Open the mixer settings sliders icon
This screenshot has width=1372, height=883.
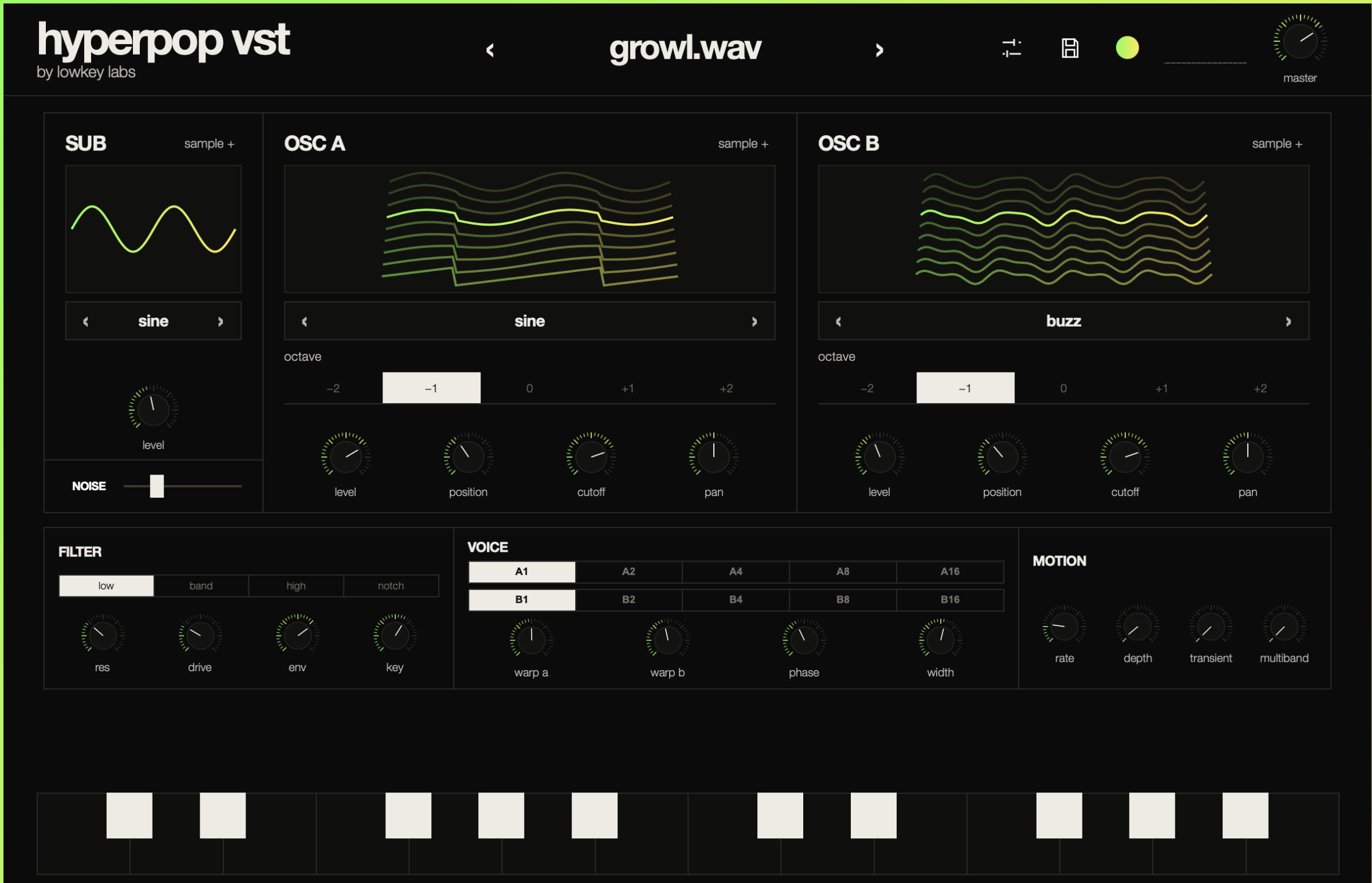[x=1011, y=48]
